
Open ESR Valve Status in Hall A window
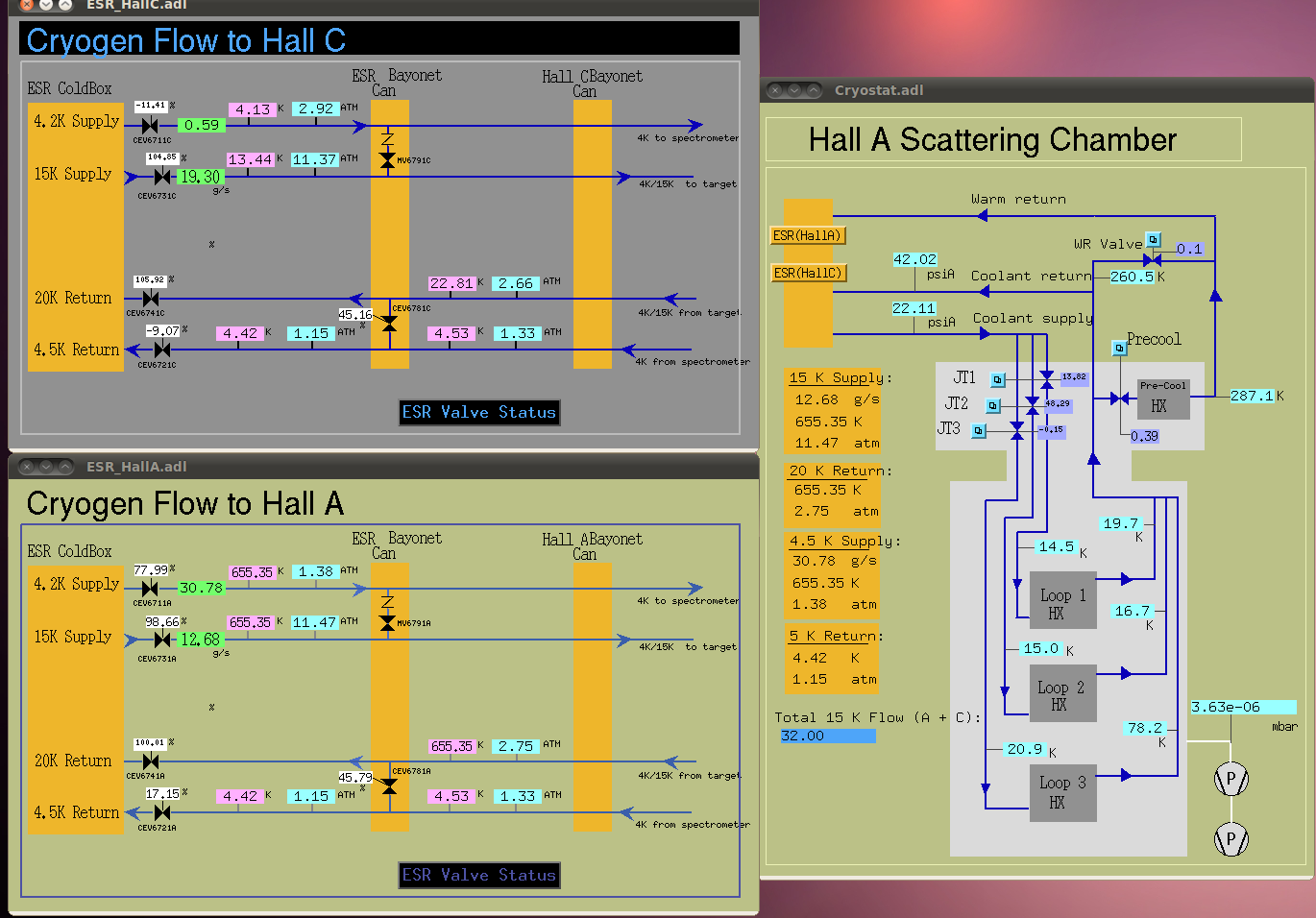tap(479, 875)
